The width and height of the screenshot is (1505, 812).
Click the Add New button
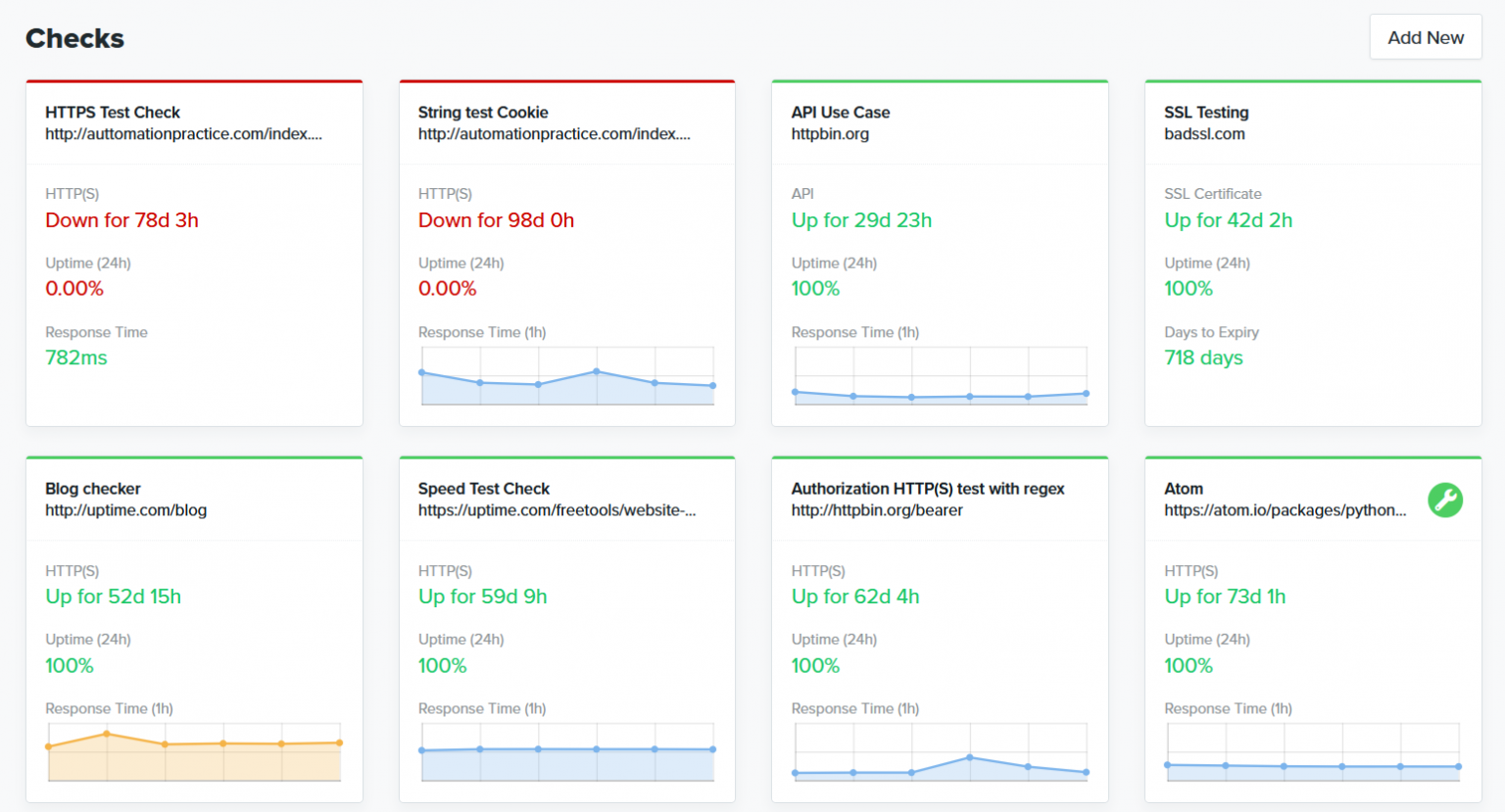1425,37
